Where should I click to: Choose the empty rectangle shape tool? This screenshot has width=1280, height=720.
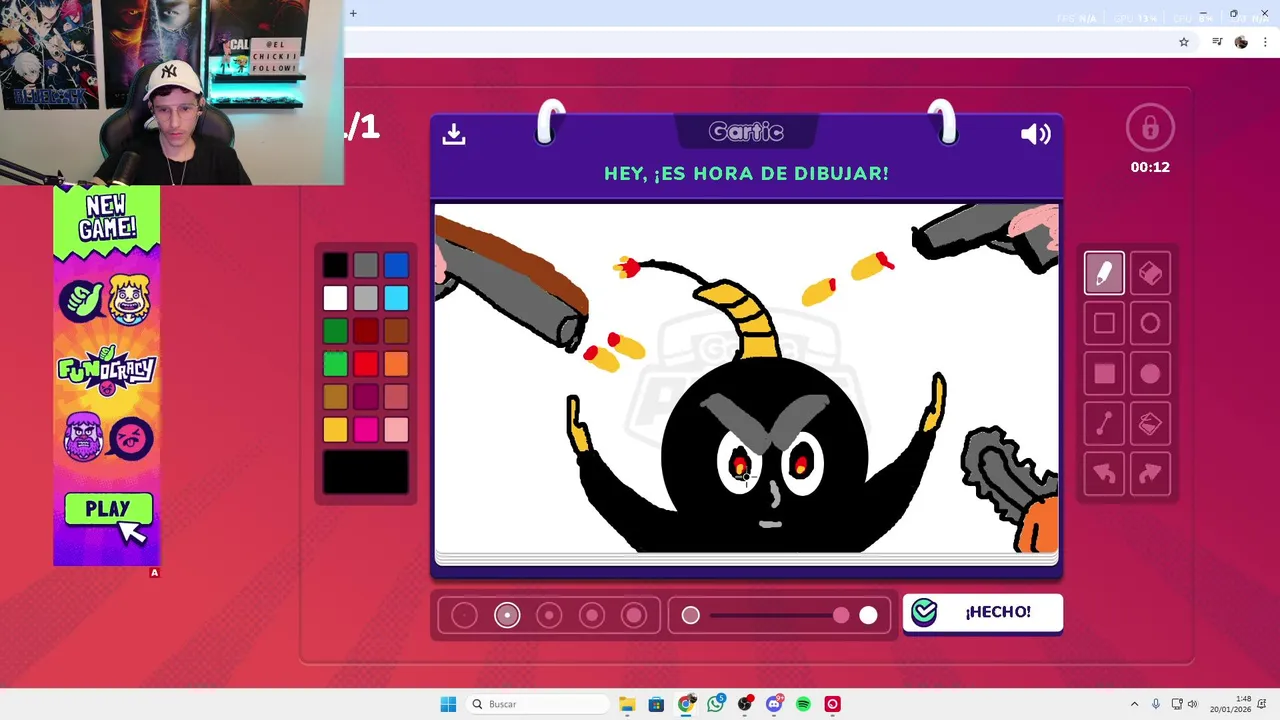pyautogui.click(x=1104, y=323)
